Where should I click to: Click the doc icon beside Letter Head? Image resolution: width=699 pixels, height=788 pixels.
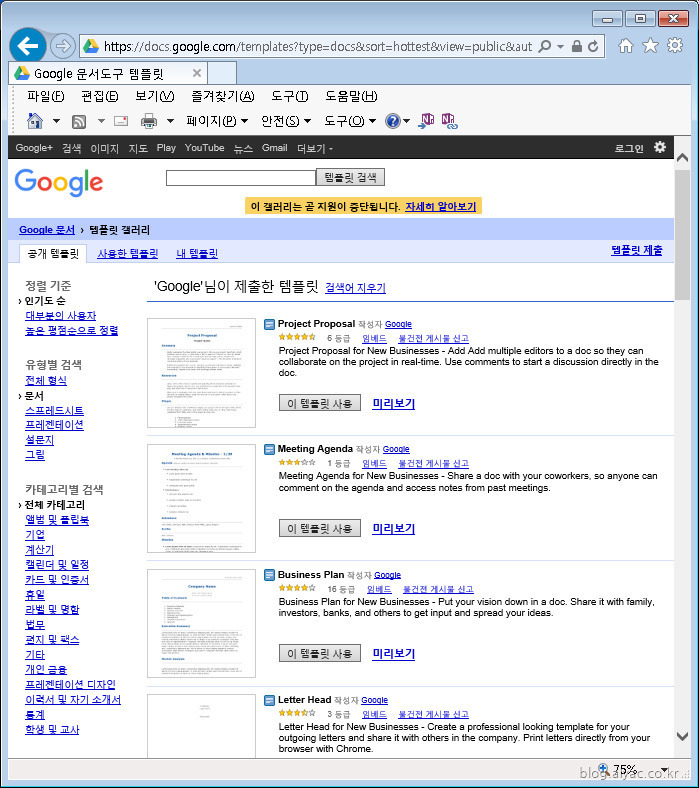click(269, 700)
